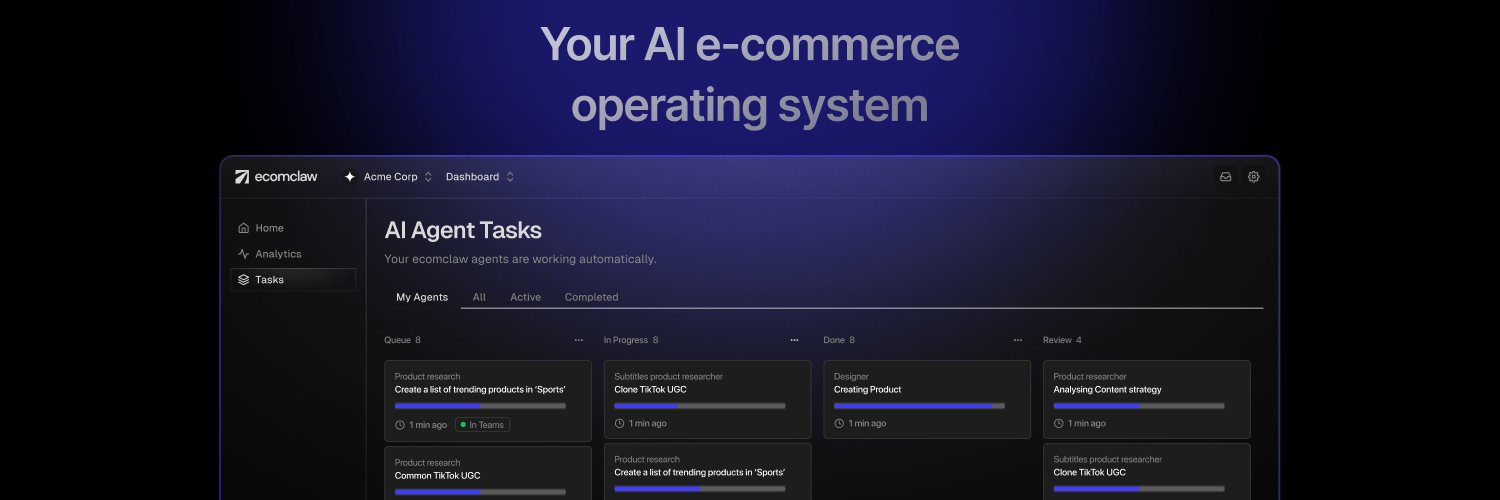Click the Done 8 column header
The height and width of the screenshot is (500, 1500).
839,340
